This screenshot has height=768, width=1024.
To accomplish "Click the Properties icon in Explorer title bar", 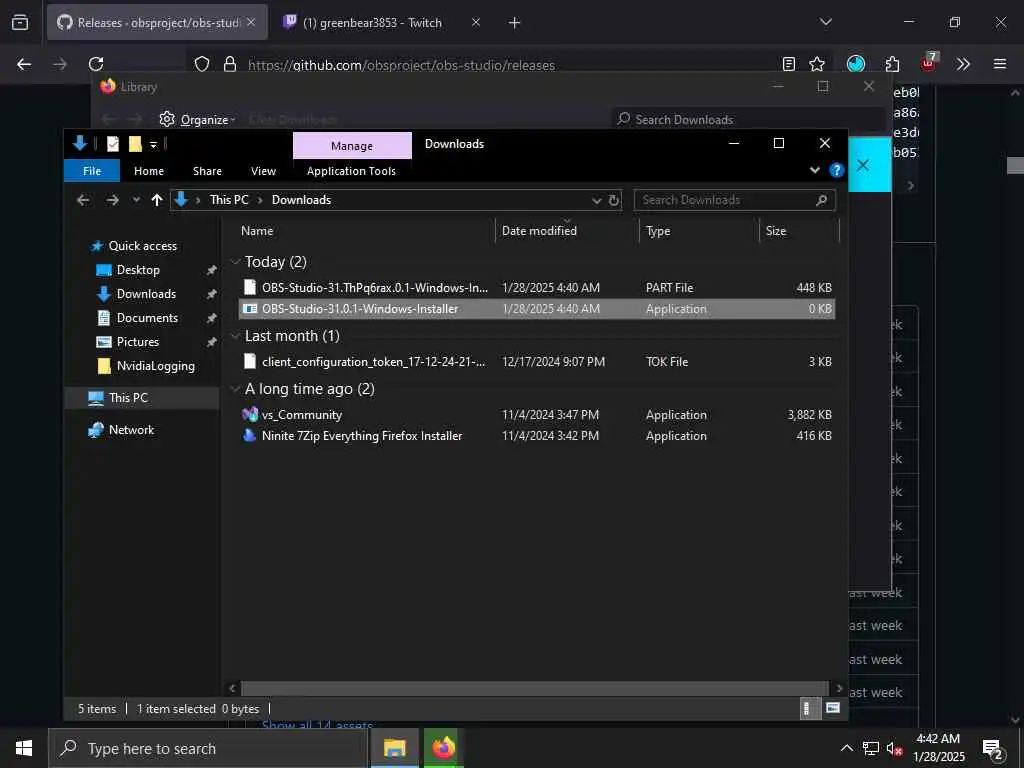I will click(113, 144).
